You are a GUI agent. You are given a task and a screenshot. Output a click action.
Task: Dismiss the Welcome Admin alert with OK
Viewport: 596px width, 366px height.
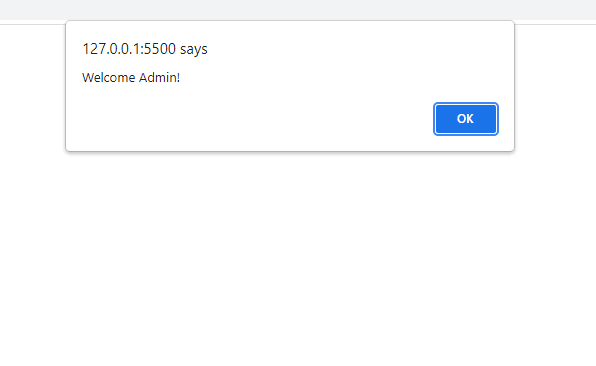click(x=466, y=119)
